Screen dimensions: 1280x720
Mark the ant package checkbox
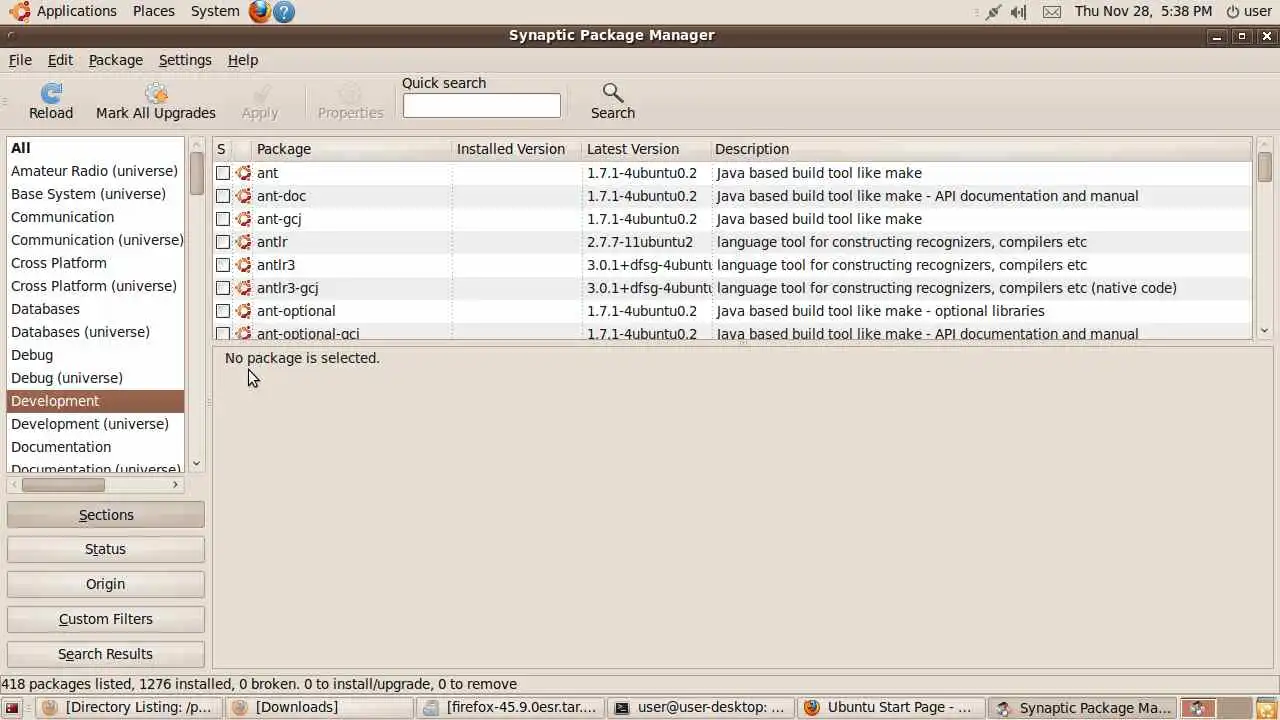click(223, 173)
